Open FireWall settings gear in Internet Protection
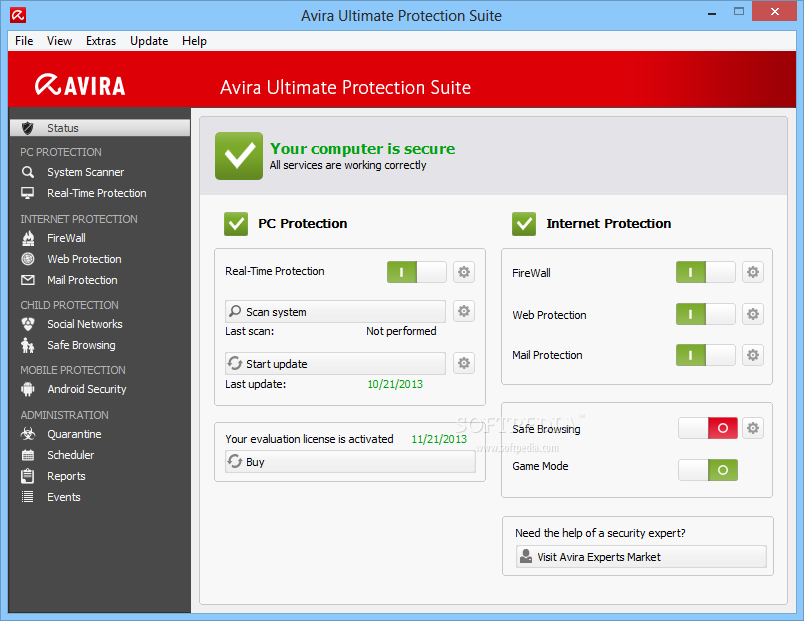This screenshot has width=804, height=621. point(753,272)
